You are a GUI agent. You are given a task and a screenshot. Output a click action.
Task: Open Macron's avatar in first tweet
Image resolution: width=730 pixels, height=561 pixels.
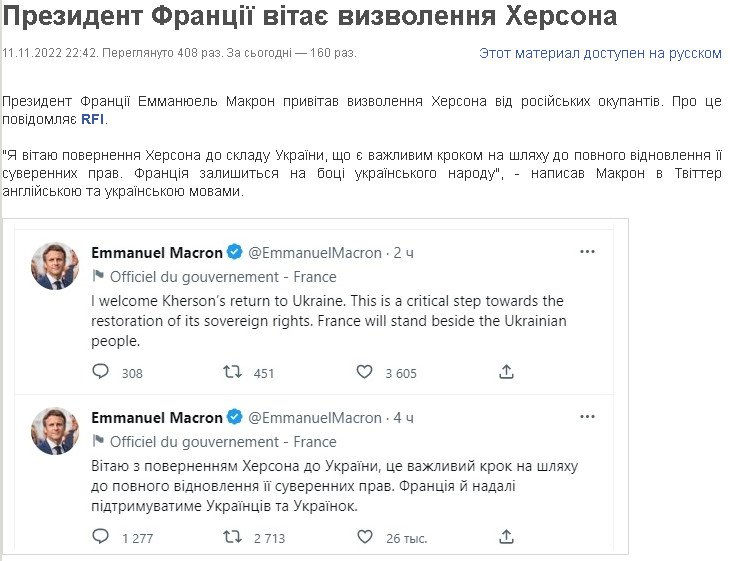55,266
